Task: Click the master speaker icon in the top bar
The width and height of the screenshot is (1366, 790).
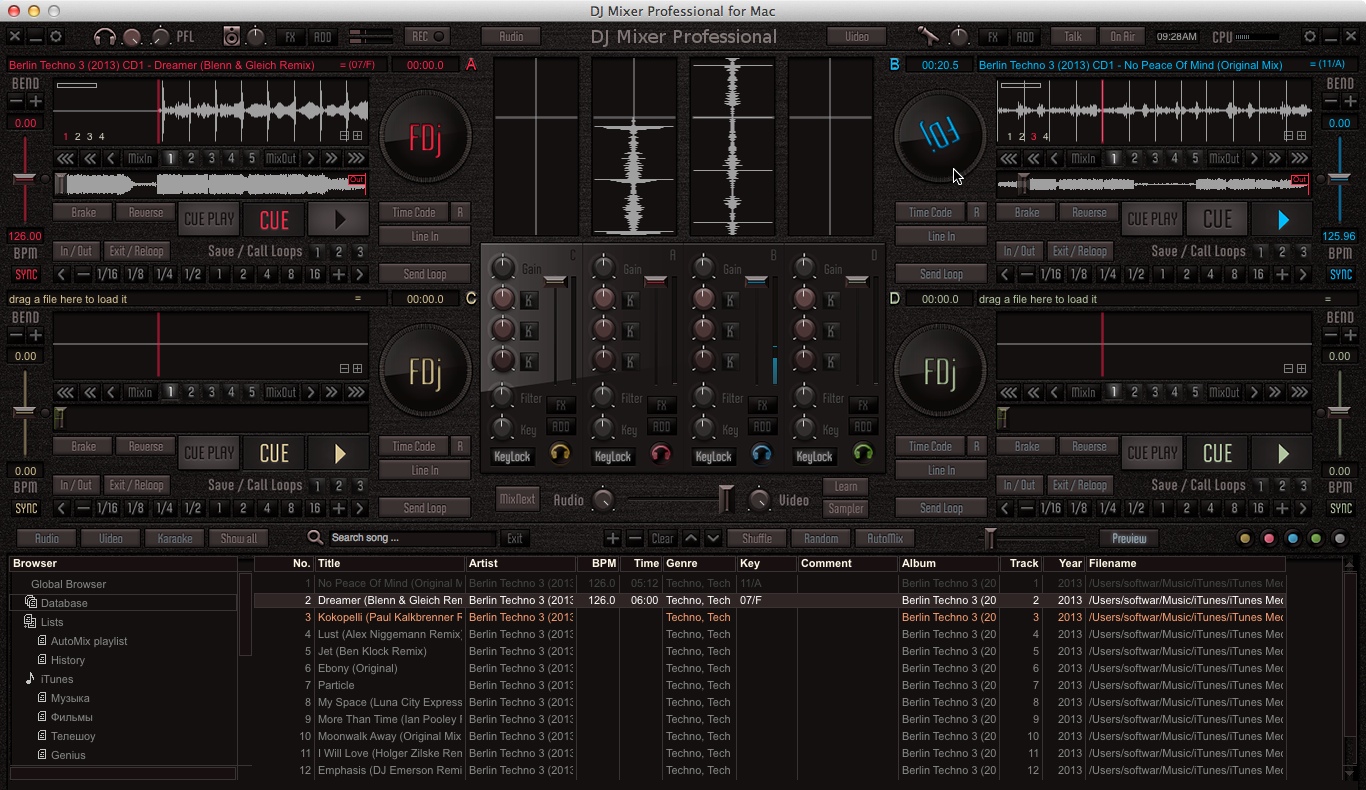Action: pos(232,37)
